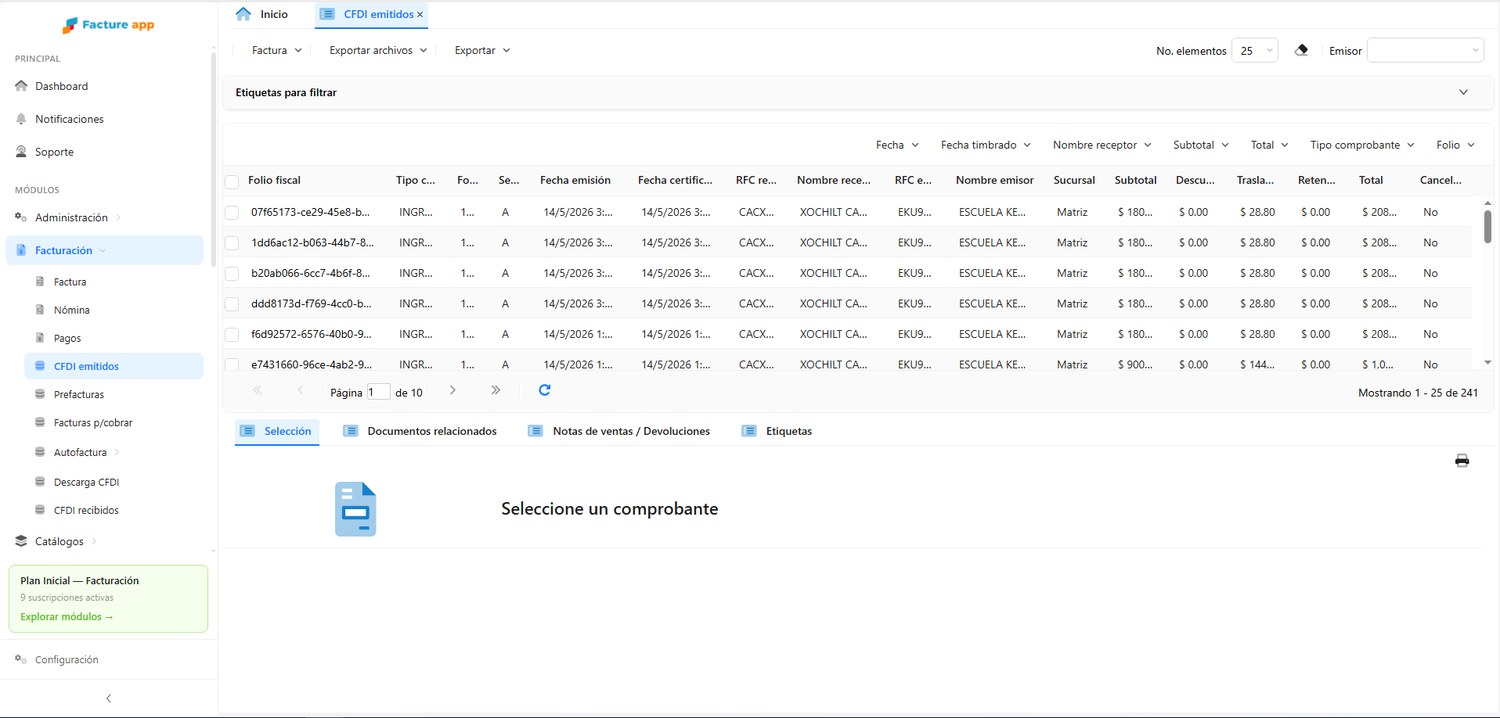
Task: Open the Fecha filter dropdown
Action: coord(897,145)
